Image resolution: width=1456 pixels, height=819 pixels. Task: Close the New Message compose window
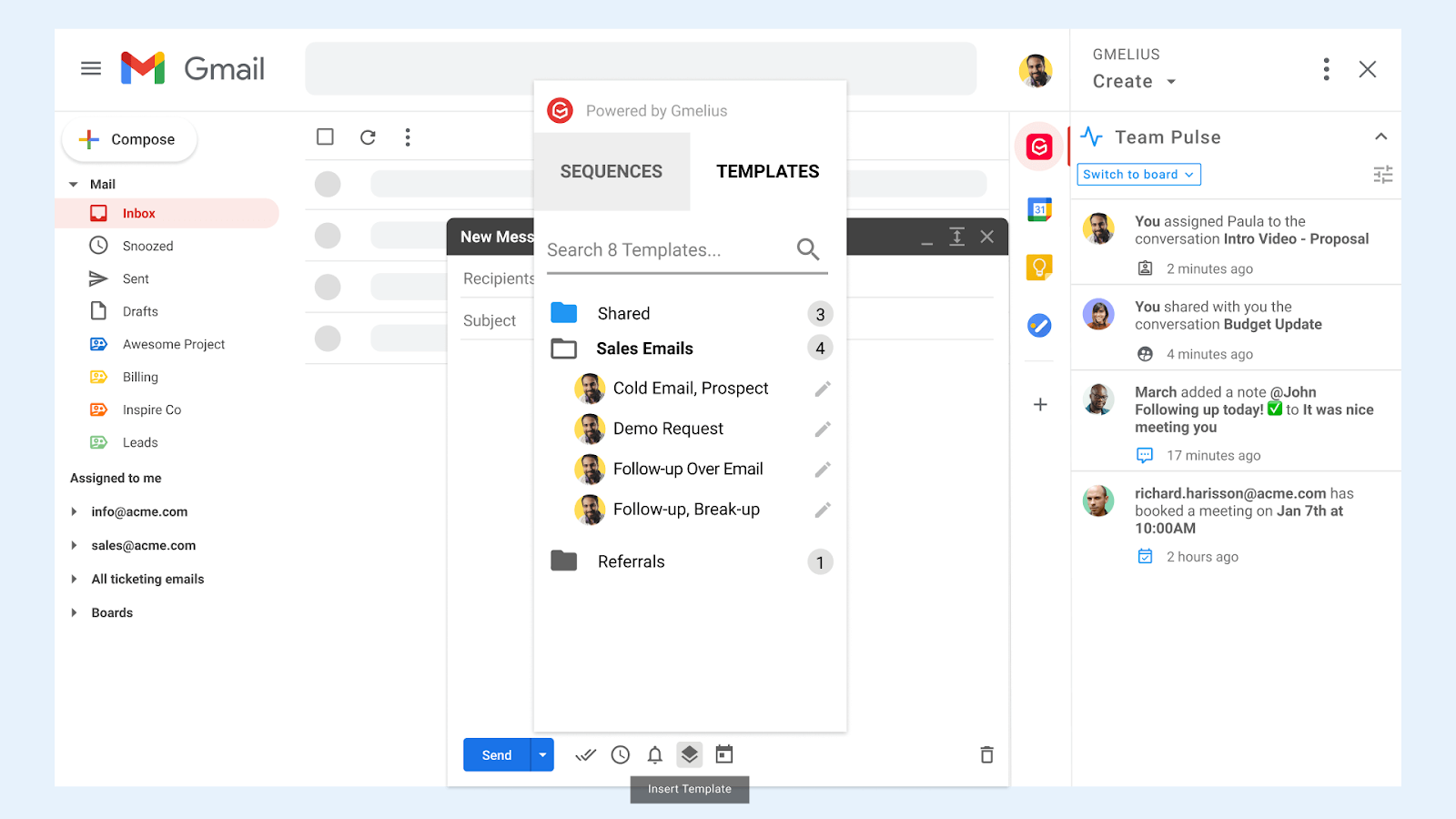(x=986, y=237)
